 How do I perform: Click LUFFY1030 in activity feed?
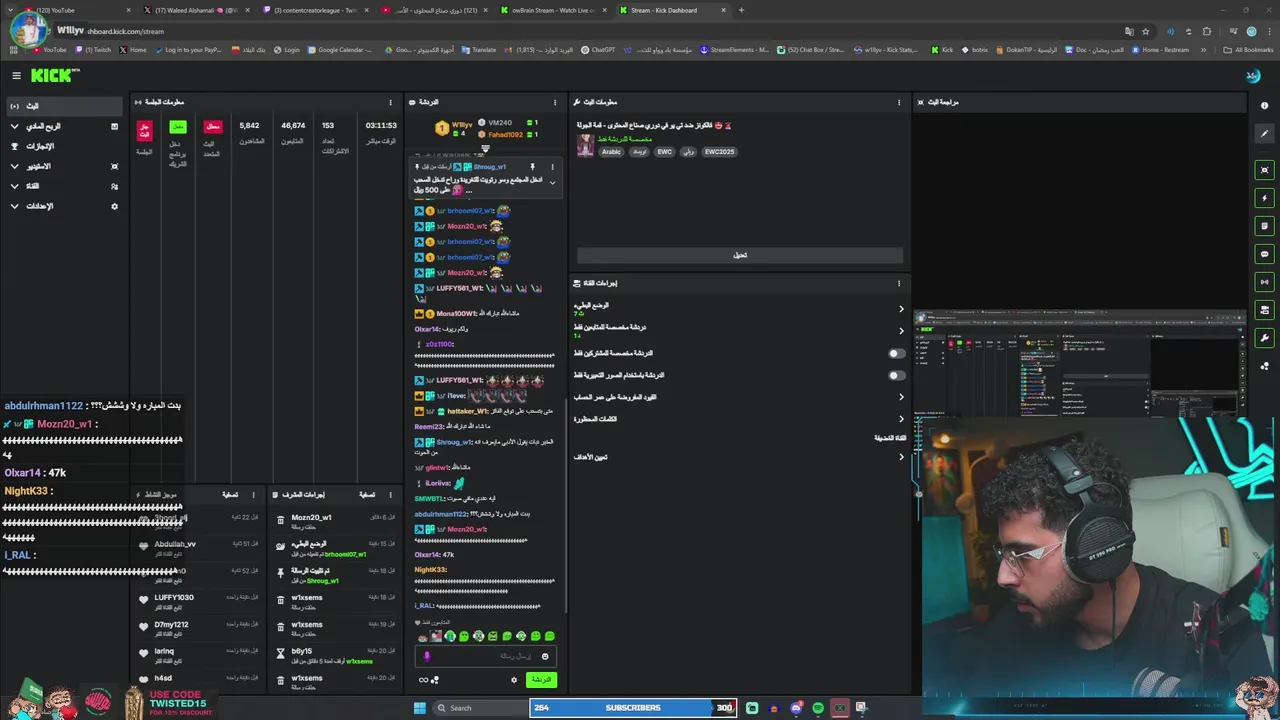point(174,598)
